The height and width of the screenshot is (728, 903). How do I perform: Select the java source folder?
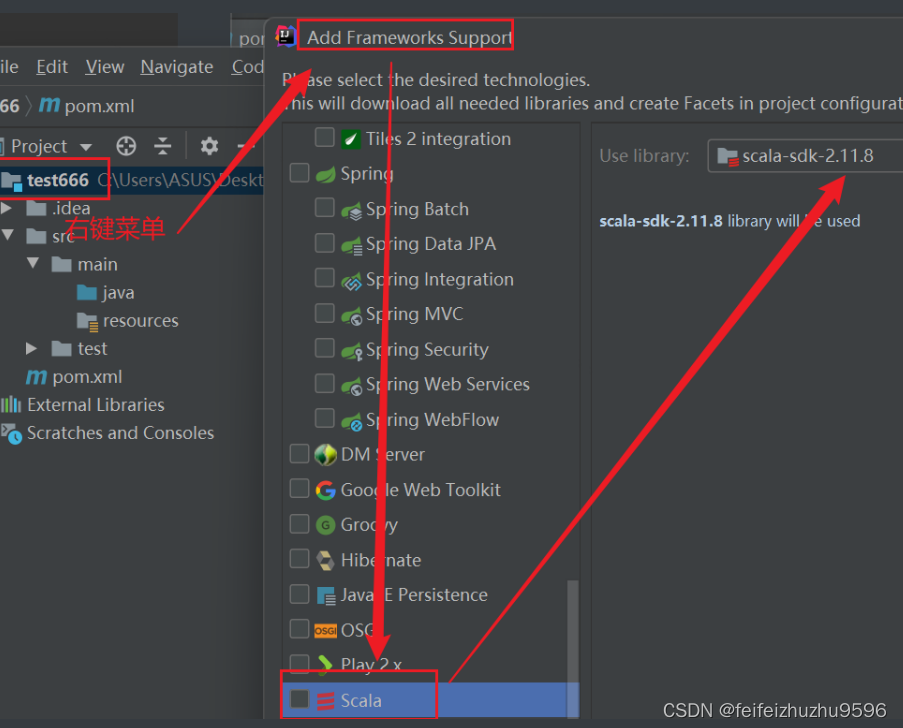pyautogui.click(x=105, y=293)
